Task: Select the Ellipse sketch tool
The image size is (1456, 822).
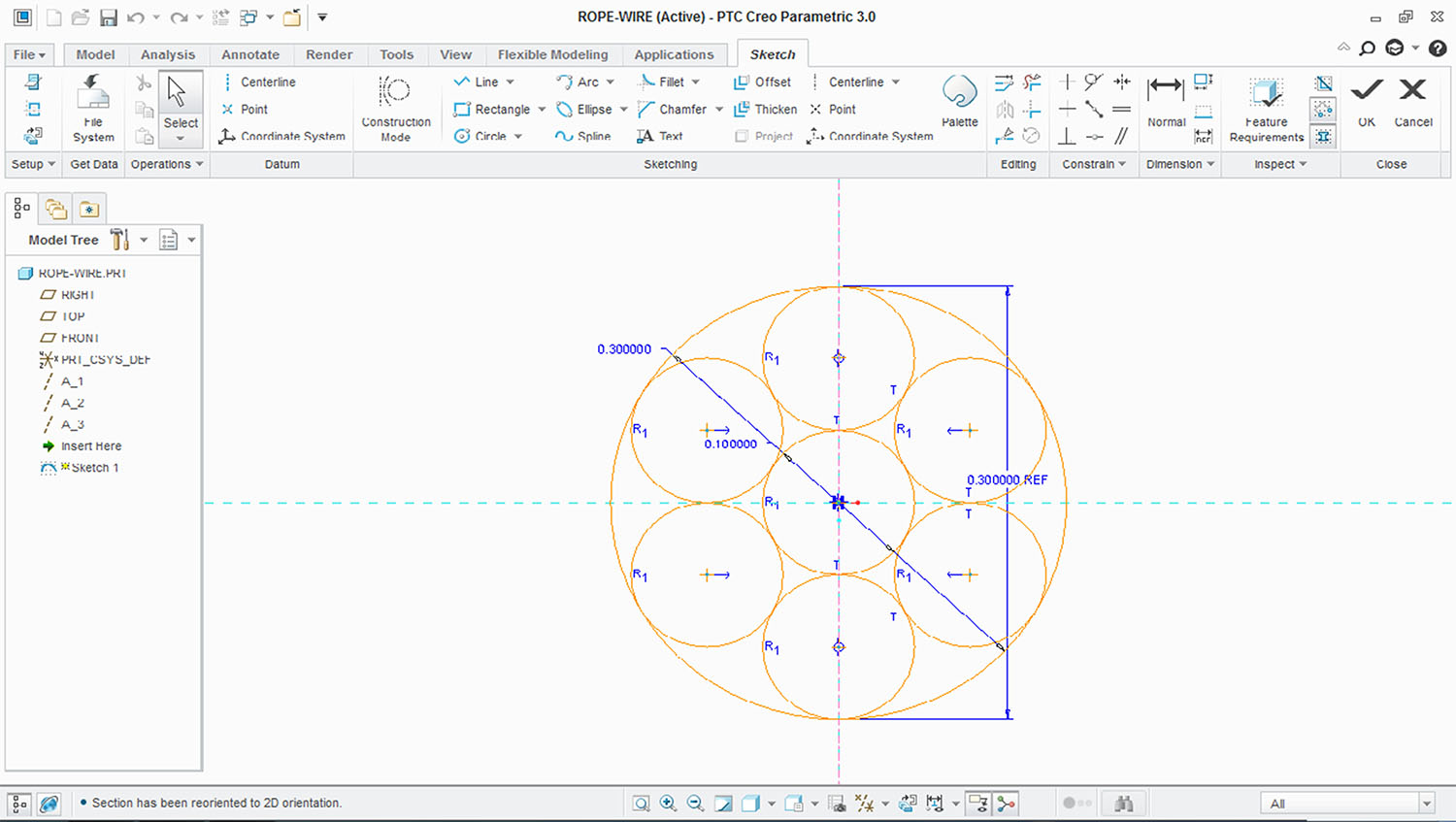Action: click(583, 109)
